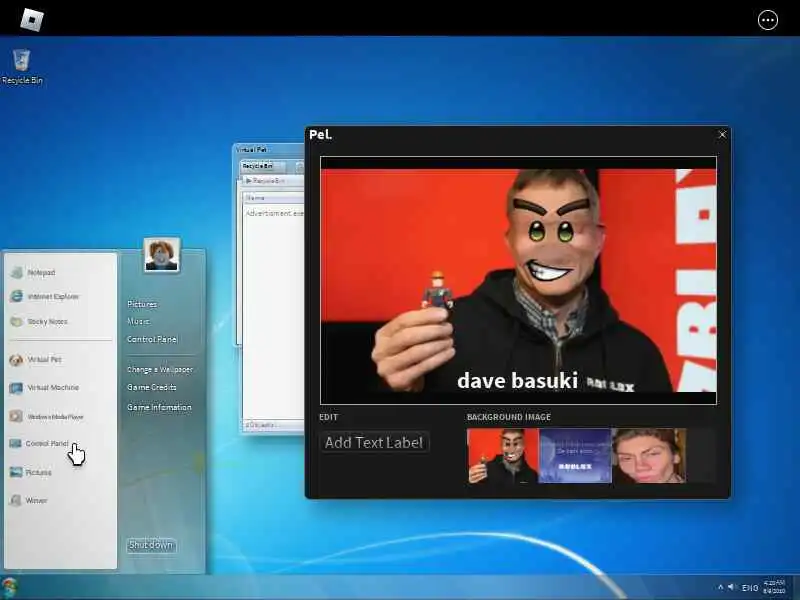Click the Windows Media Player icon
Screen dimensions: 800x600
click(16, 416)
